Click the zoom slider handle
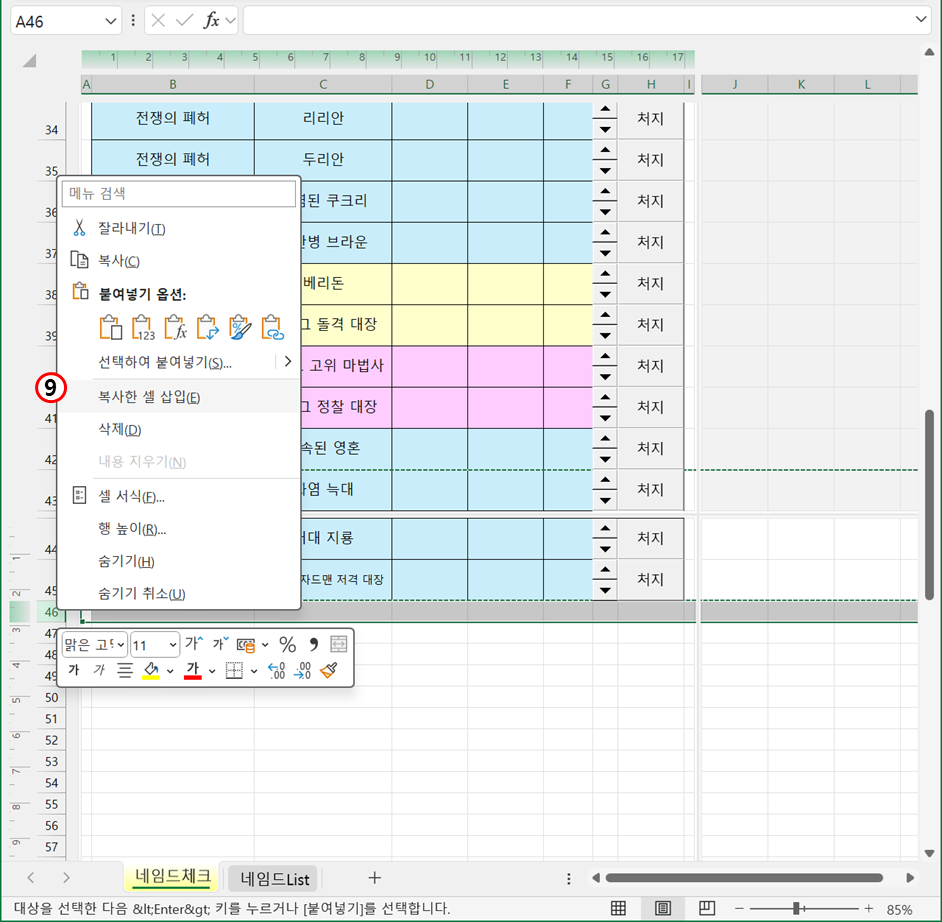Screen dimensions: 942x922 pos(796,908)
